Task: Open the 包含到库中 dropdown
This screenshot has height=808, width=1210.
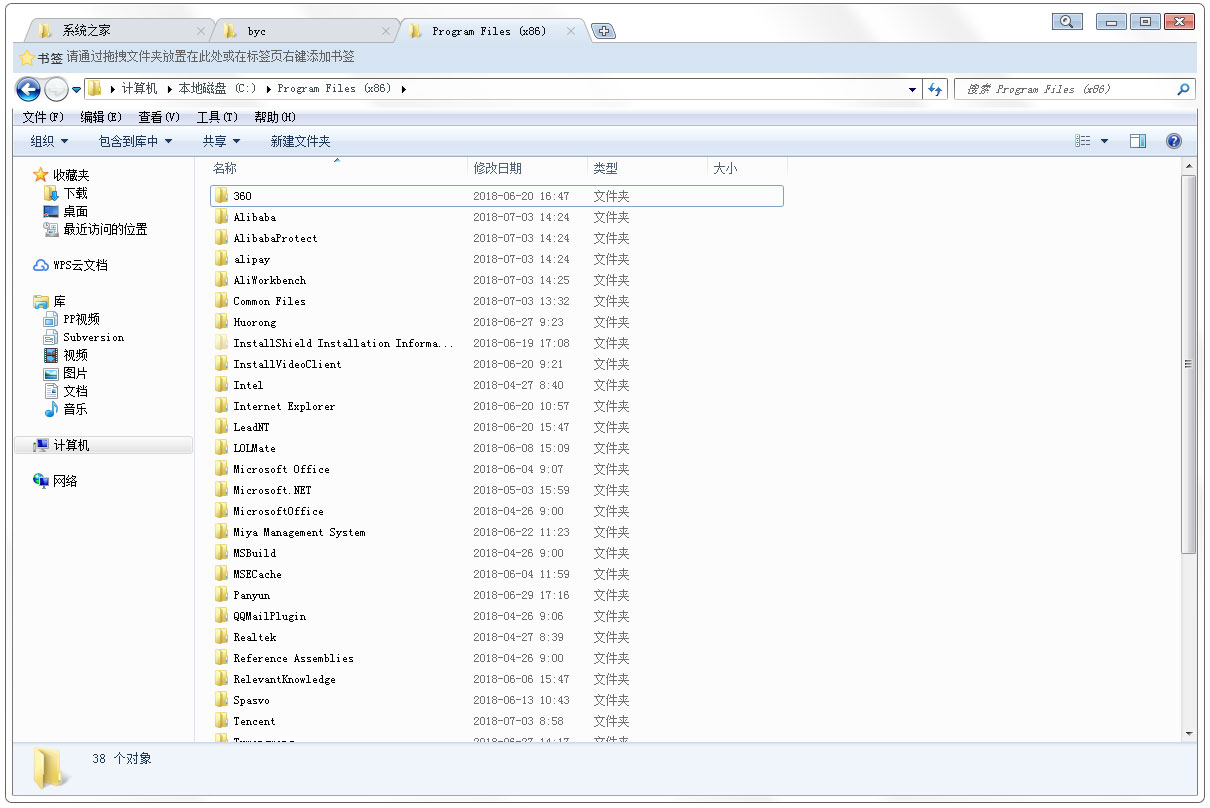Action: tap(136, 141)
